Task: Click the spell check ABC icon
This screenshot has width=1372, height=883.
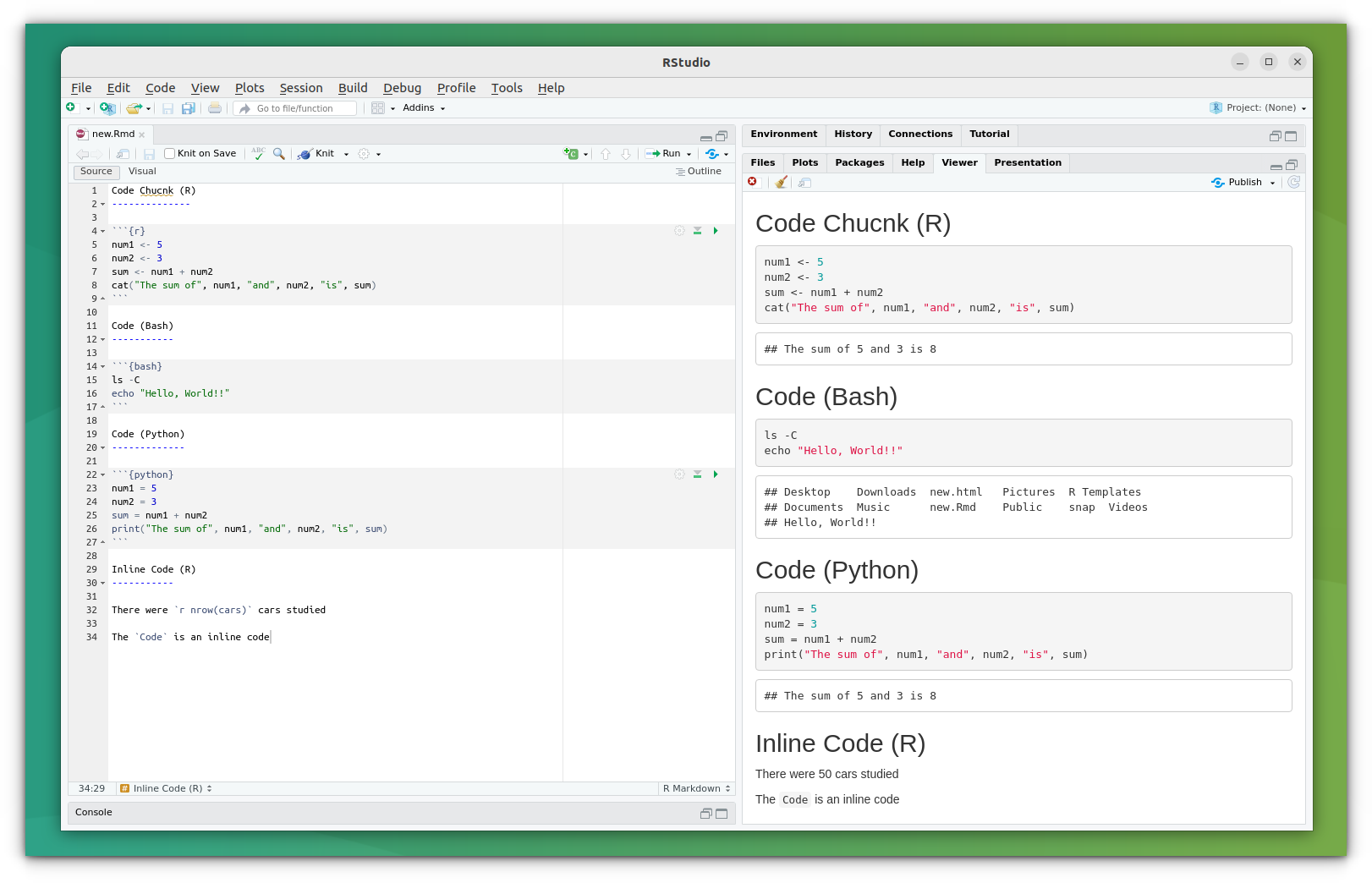Action: click(257, 153)
